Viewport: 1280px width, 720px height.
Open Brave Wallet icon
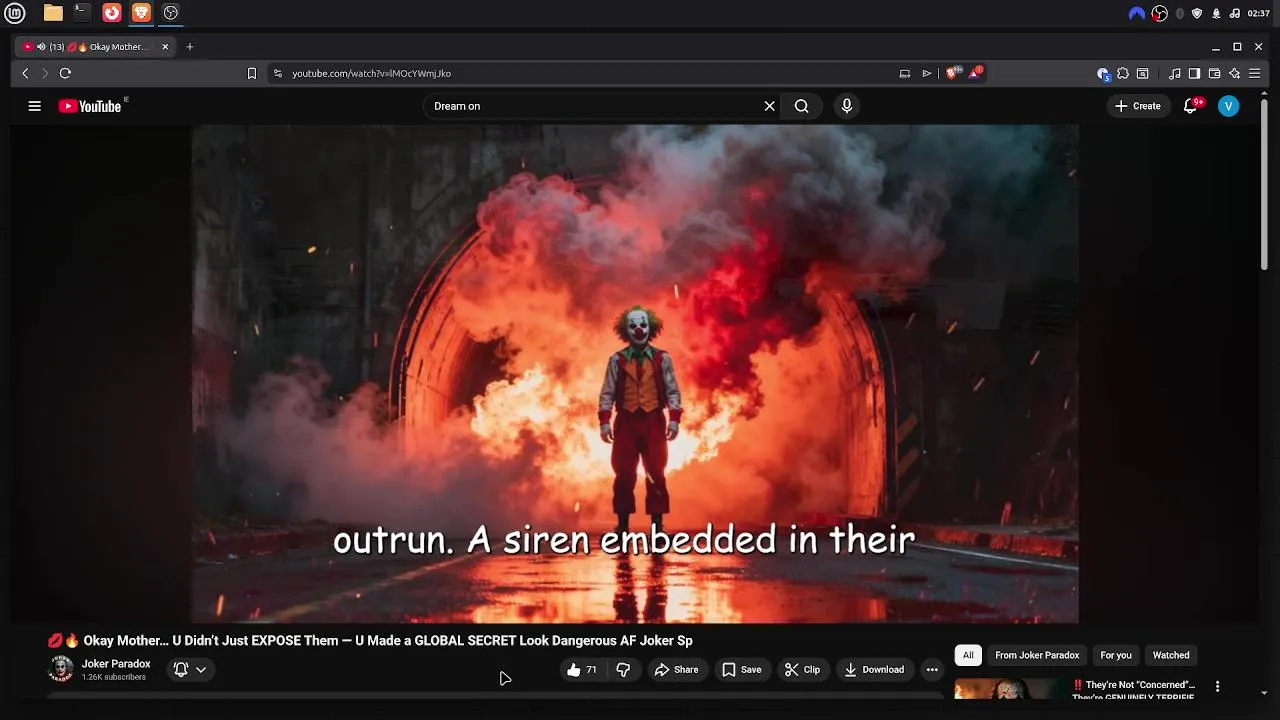1214,73
